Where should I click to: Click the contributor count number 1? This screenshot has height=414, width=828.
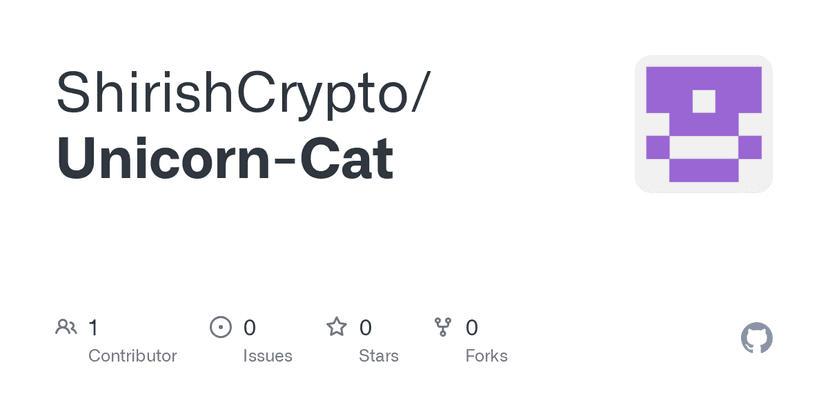tap(93, 327)
